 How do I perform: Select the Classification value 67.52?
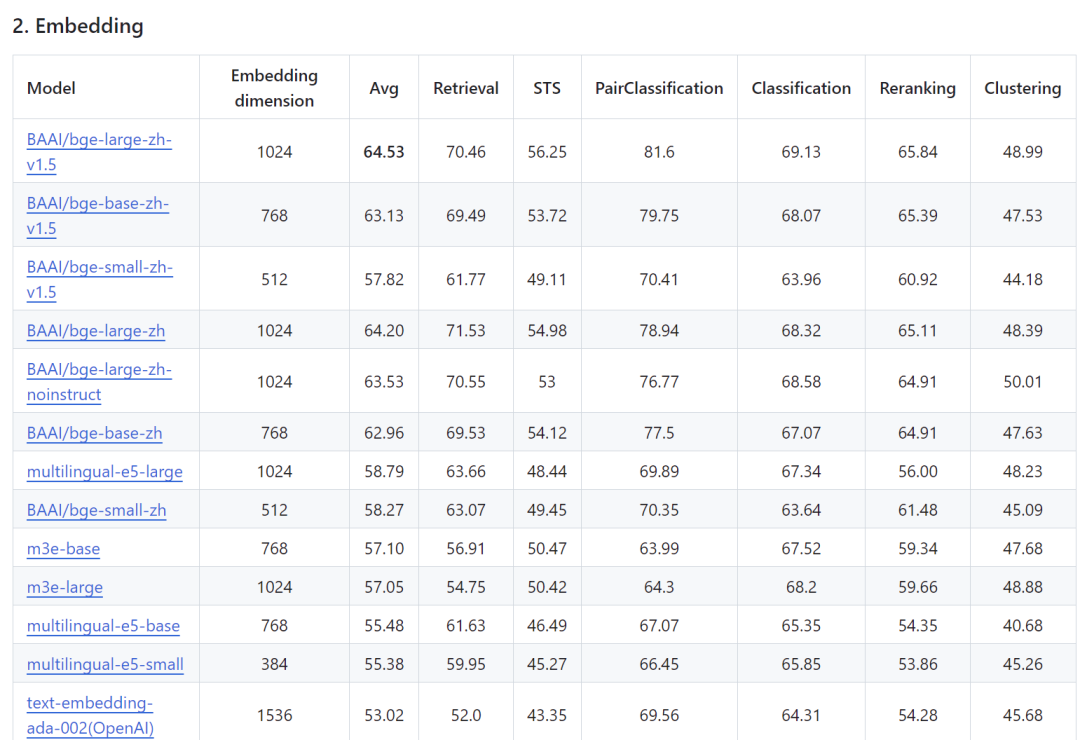point(801,548)
